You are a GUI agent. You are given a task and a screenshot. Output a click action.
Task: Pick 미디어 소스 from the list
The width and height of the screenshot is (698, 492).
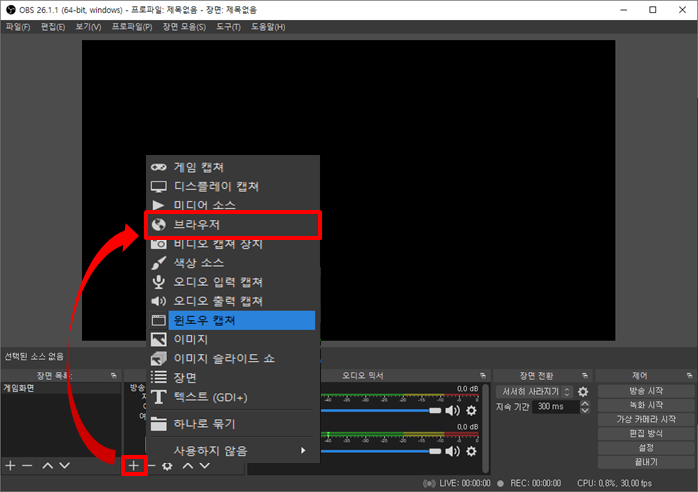[x=233, y=205]
